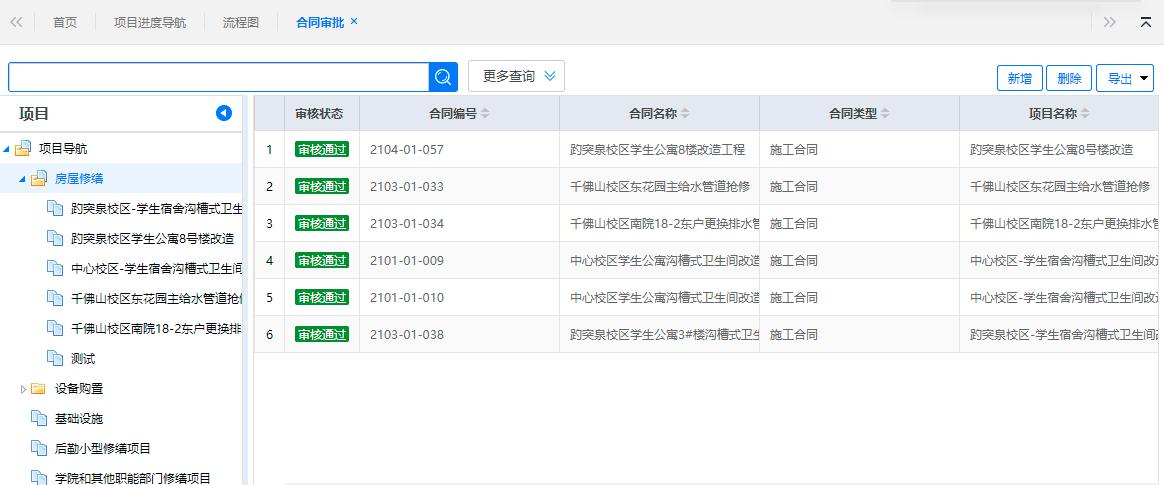Sort by 合同类型 column sort icon
The width and height of the screenshot is (1164, 485).
click(x=885, y=114)
